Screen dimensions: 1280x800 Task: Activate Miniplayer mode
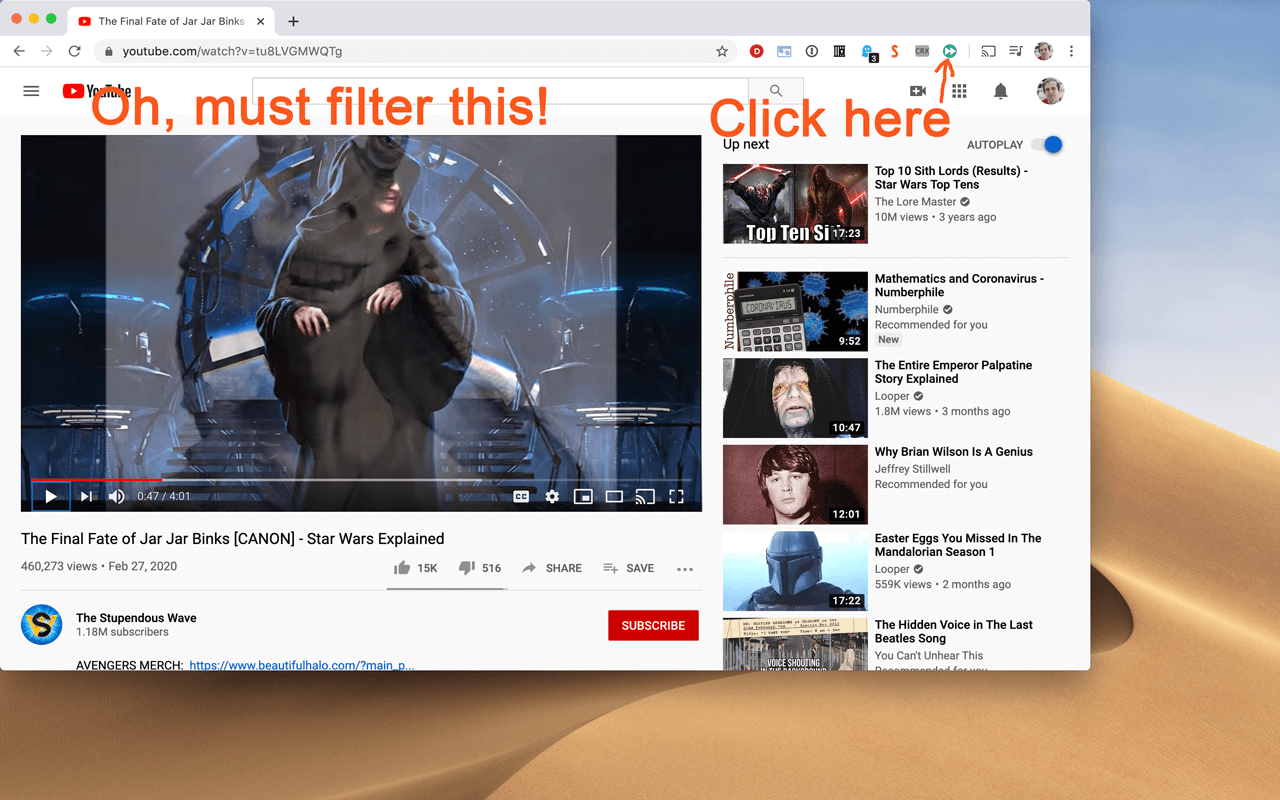[x=583, y=496]
